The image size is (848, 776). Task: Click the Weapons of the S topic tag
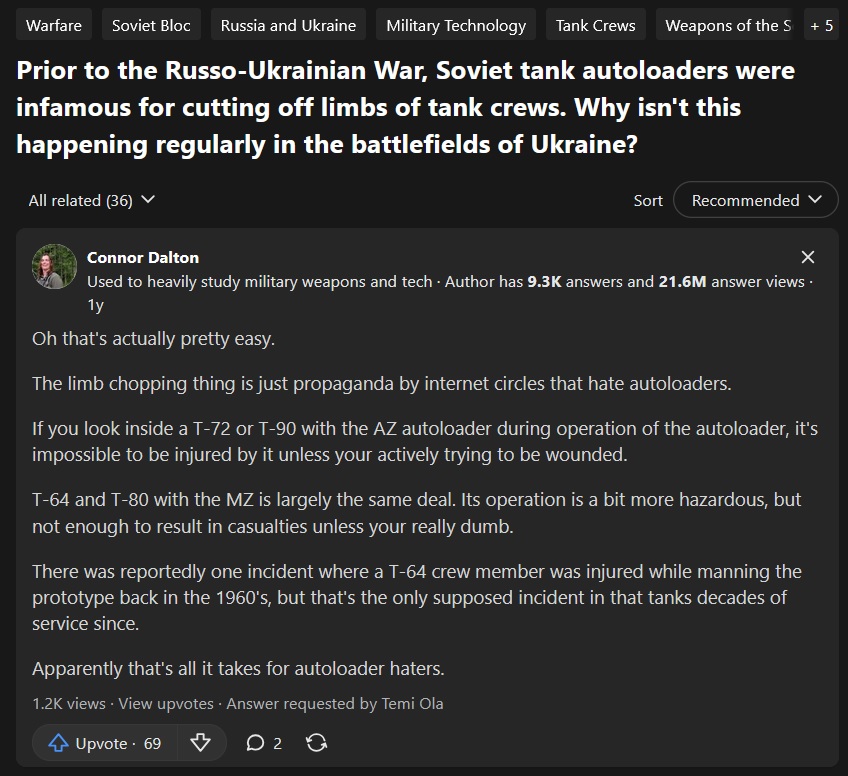tap(727, 25)
